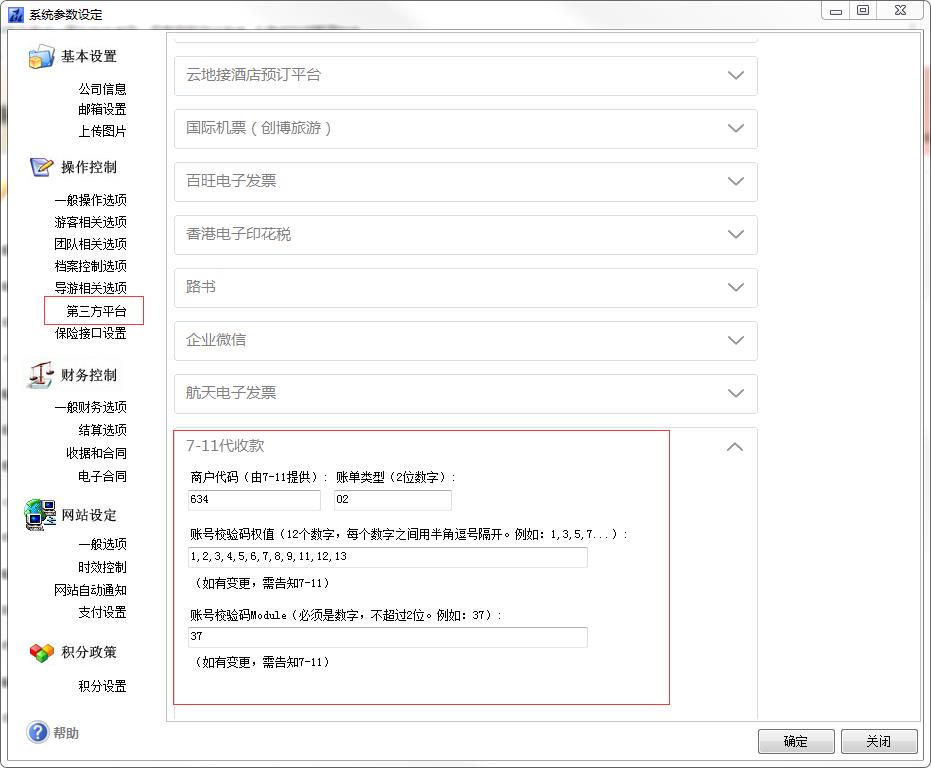Click the blue help question mark icon
Viewport: 931px width, 768px height.
[38, 733]
